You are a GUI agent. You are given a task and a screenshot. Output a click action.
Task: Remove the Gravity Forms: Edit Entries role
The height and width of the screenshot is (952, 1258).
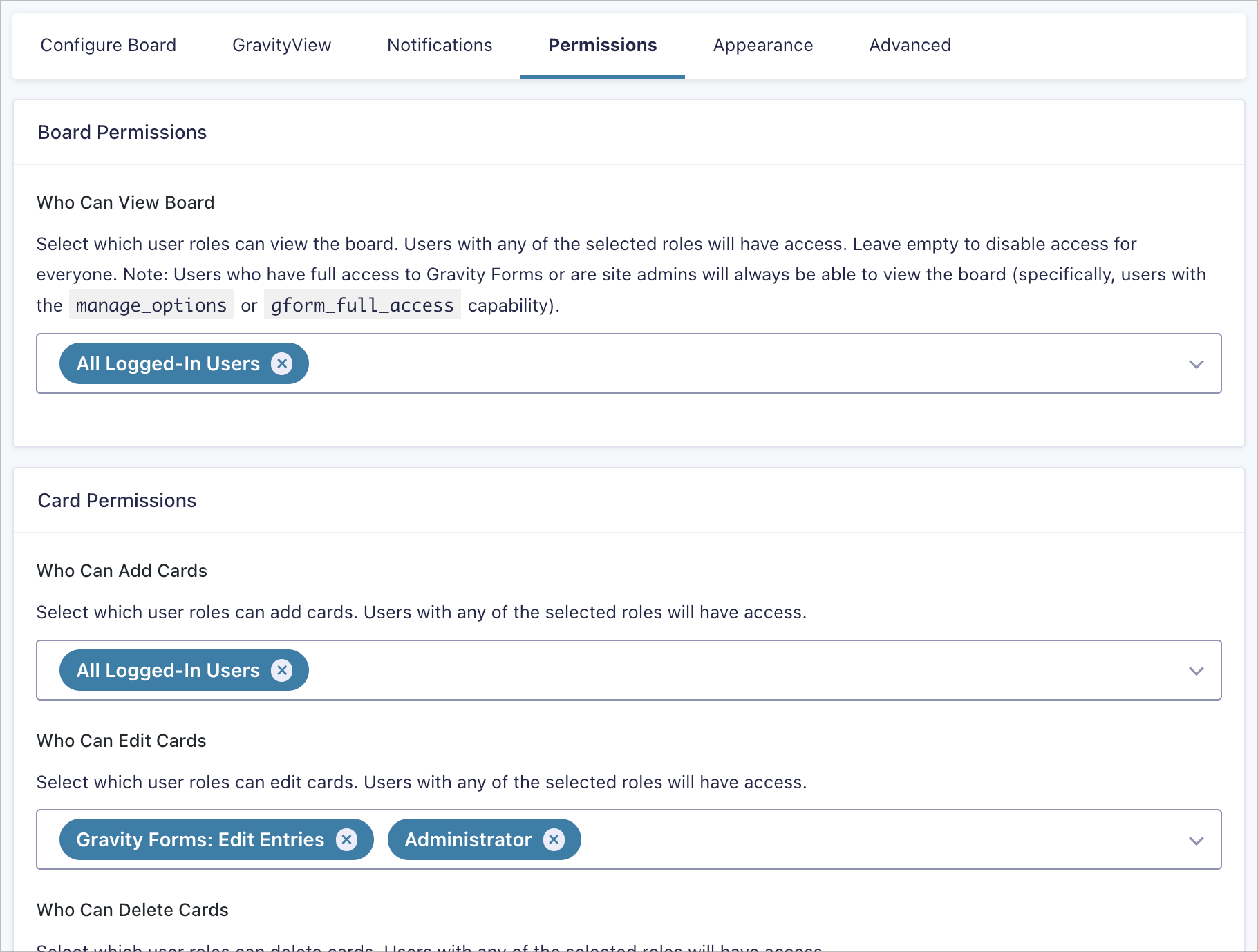point(348,839)
